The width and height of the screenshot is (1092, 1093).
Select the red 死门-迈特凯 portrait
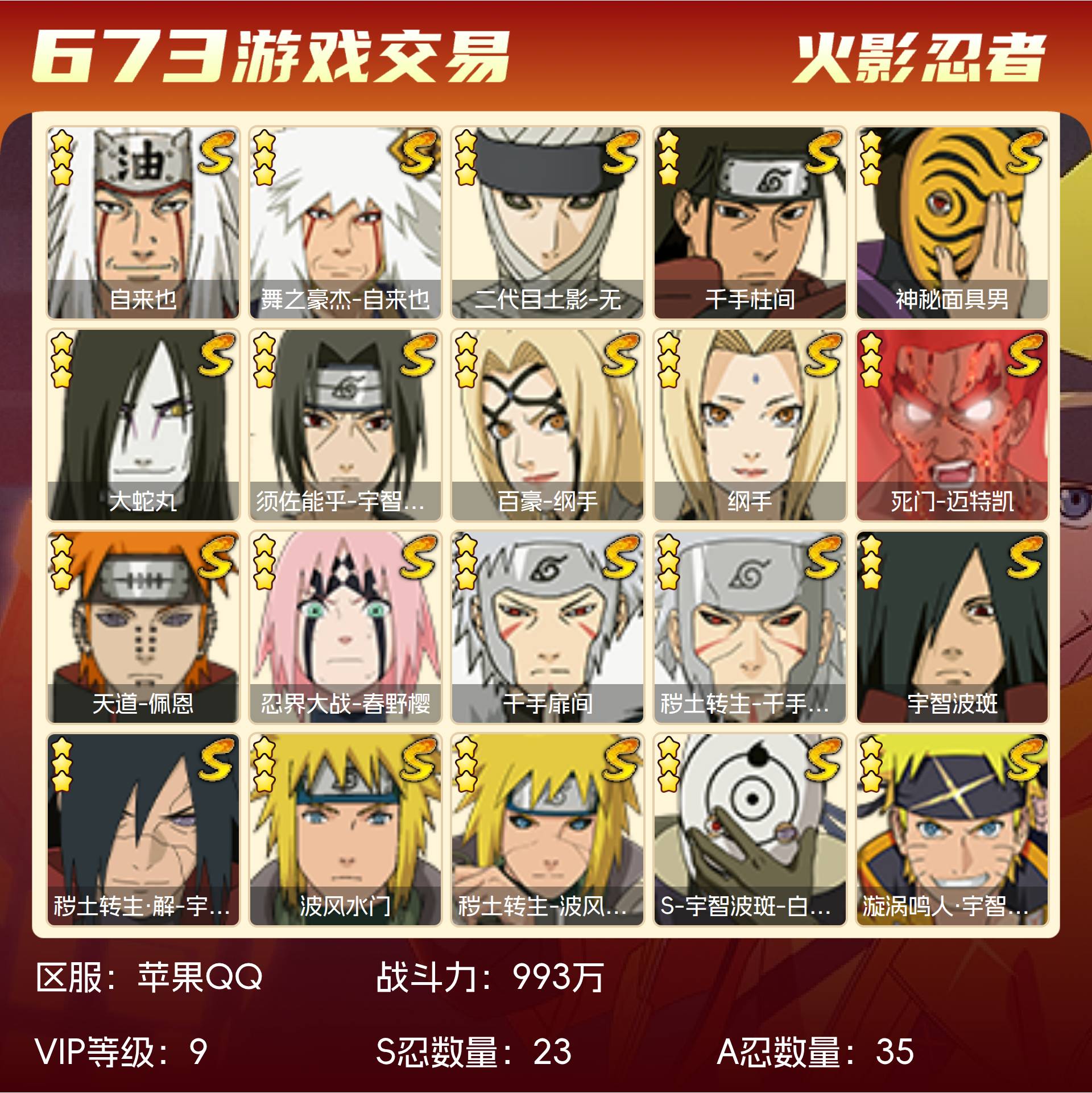[953, 425]
